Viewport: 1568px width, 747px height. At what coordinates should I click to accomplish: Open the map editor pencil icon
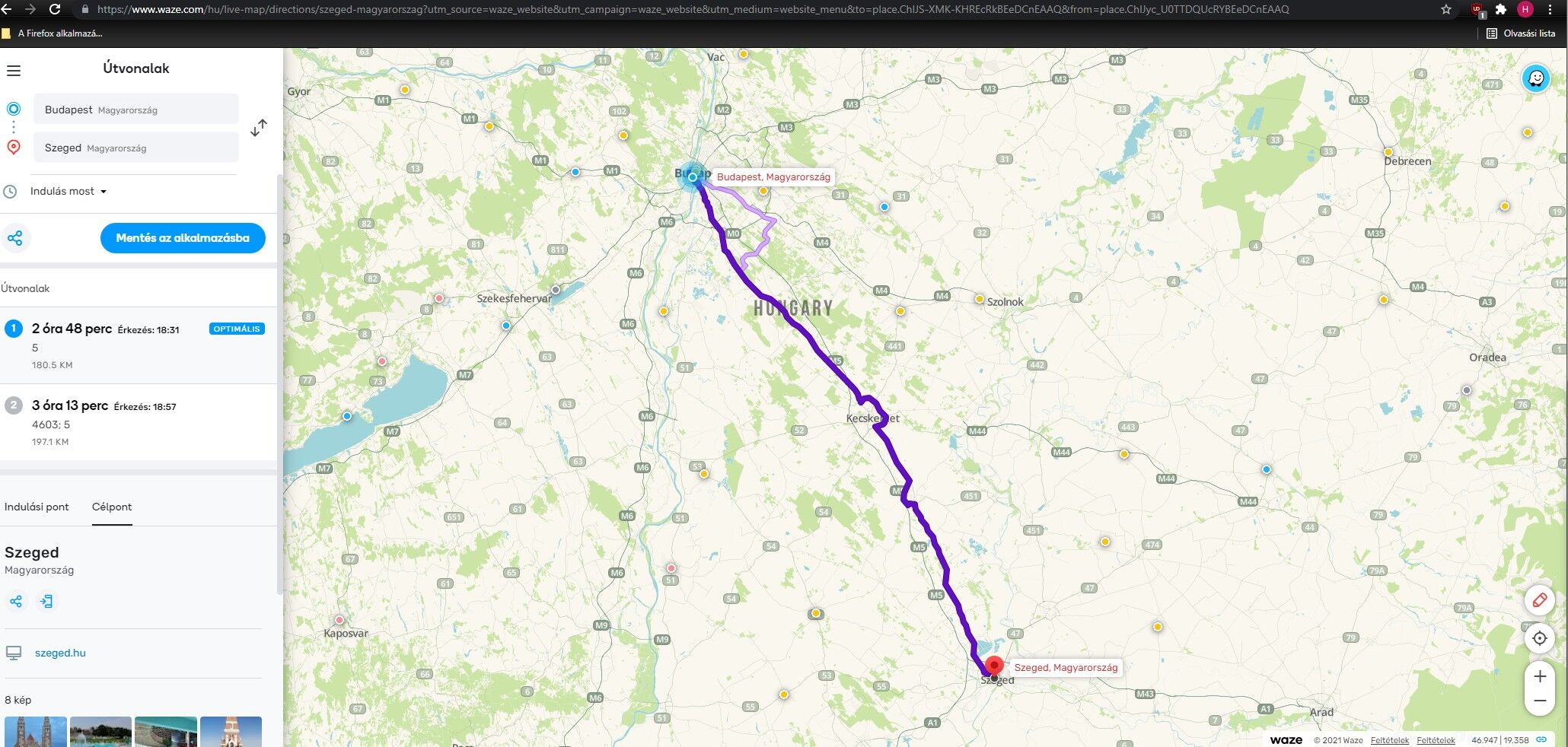click(x=1539, y=600)
